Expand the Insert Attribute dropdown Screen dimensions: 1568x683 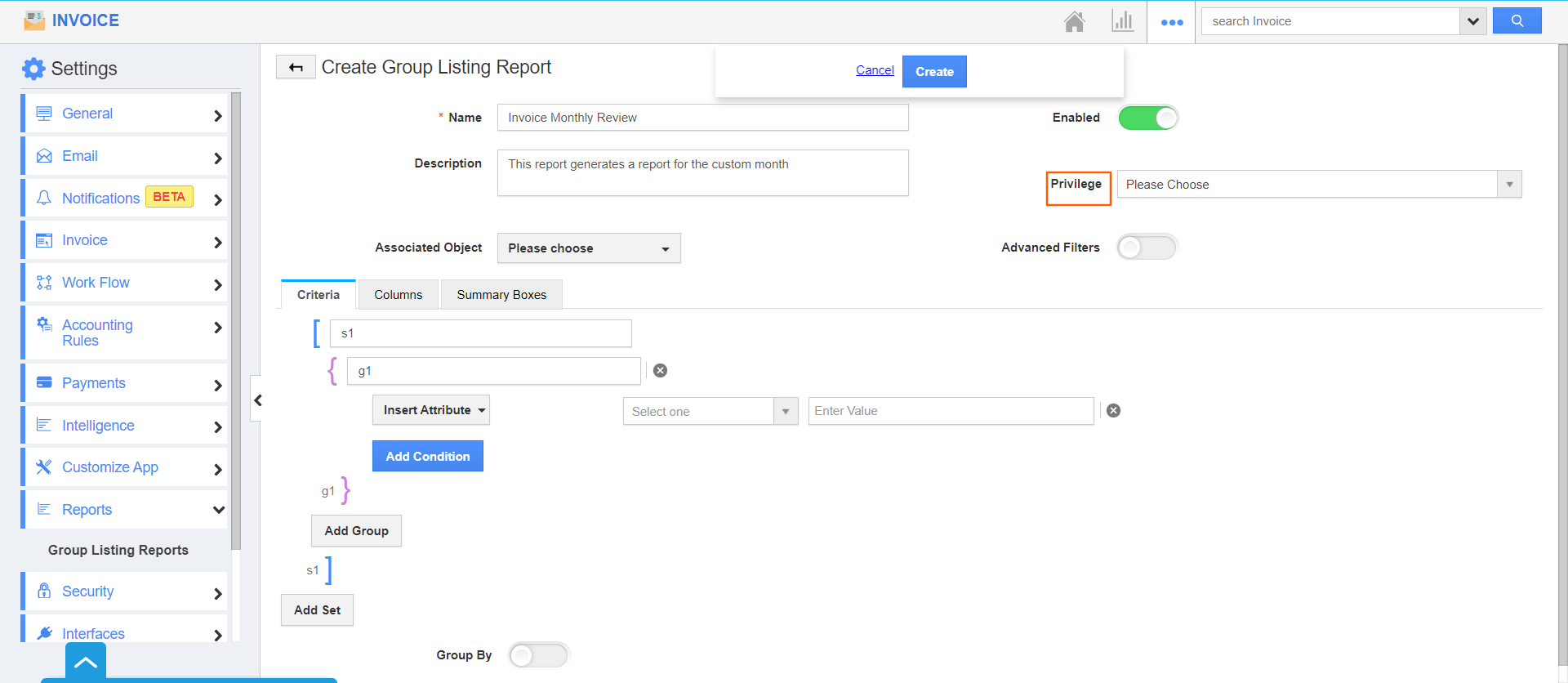(430, 410)
